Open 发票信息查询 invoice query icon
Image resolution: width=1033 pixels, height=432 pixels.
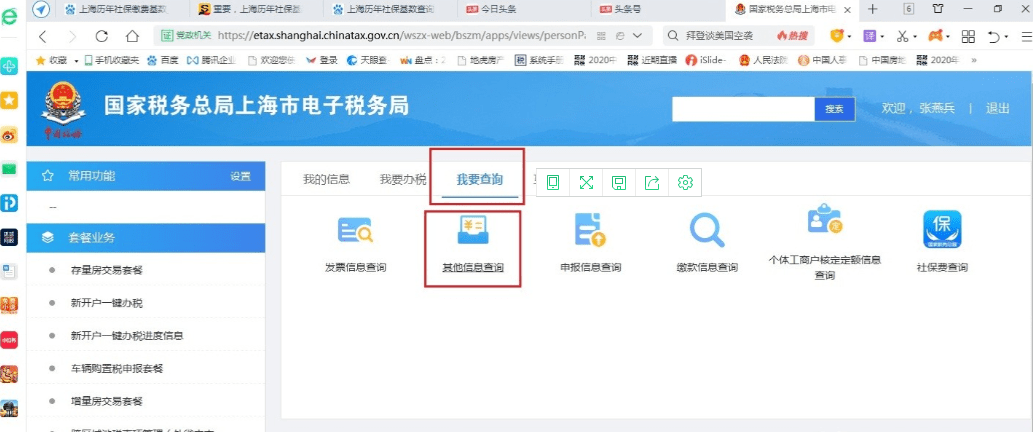point(355,232)
